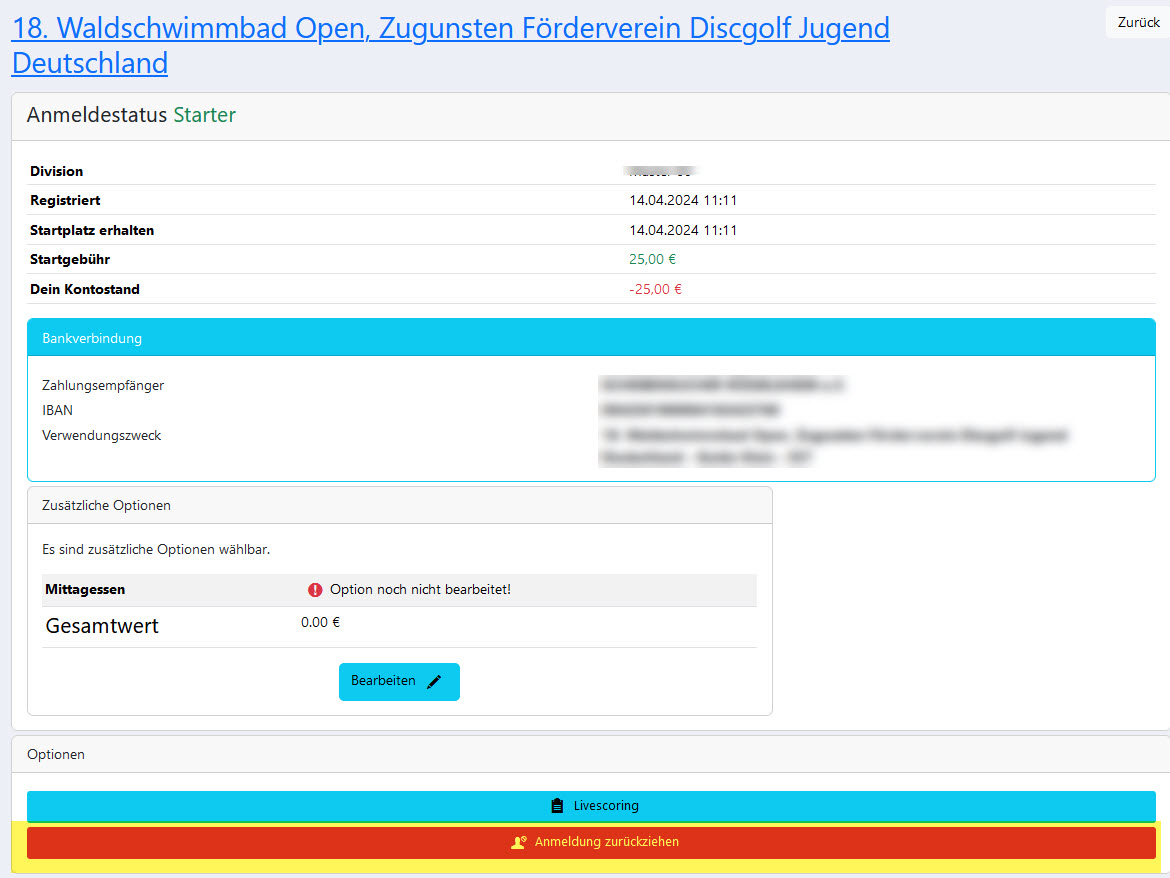This screenshot has height=878, width=1170.
Task: Click the blurred IBAN value
Action: (689, 410)
